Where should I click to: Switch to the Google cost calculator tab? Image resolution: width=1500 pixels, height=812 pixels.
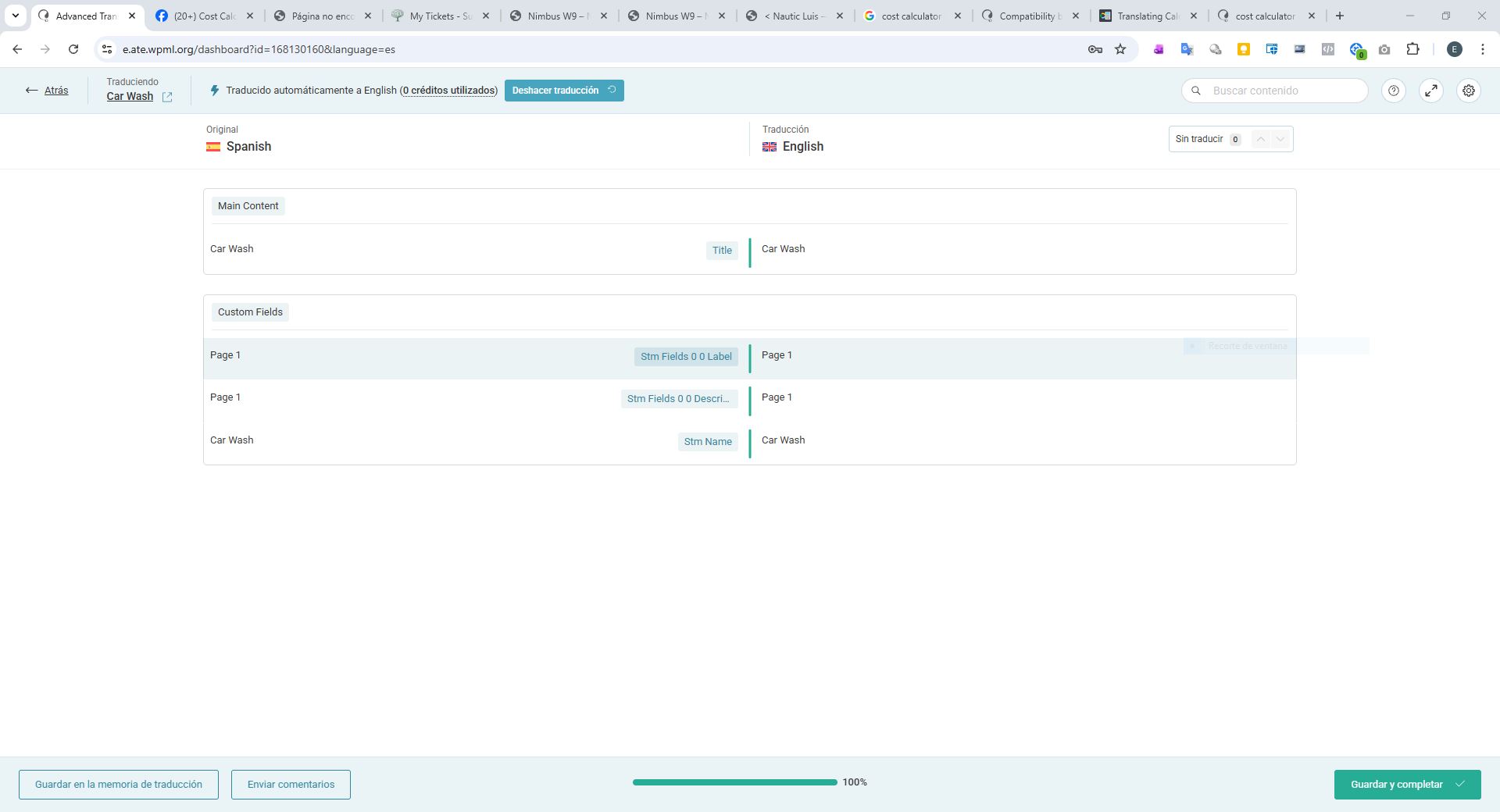[x=912, y=16]
